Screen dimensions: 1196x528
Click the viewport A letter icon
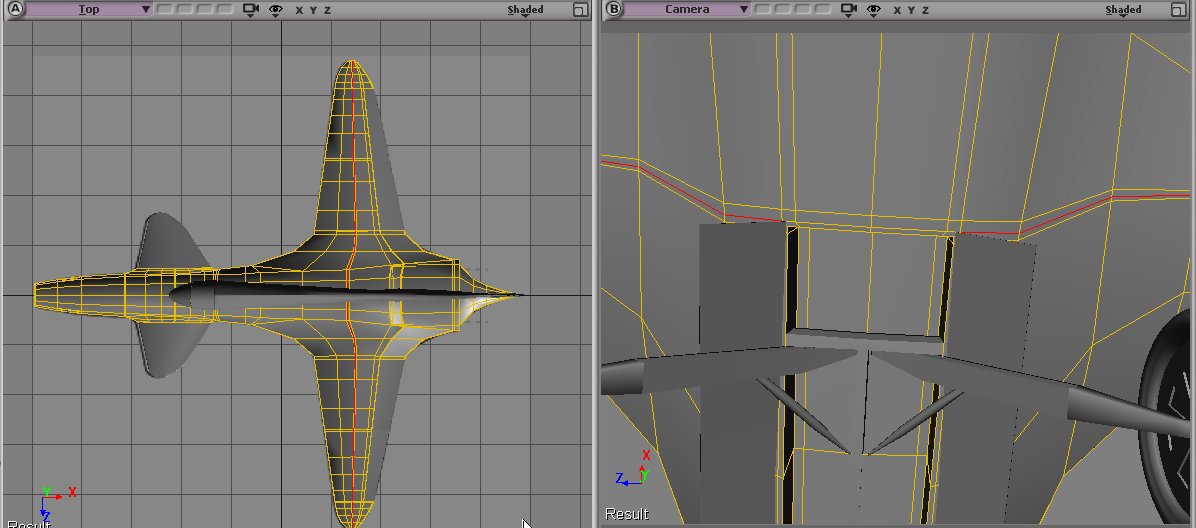(14, 9)
